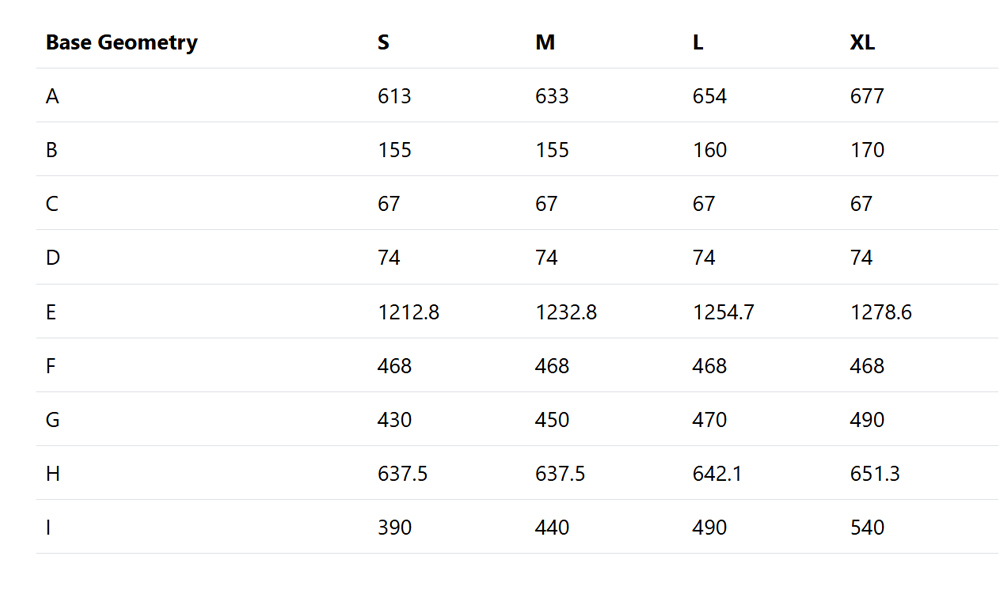Select the L size column header
Viewport: 1000px width, 600px height.
click(698, 42)
